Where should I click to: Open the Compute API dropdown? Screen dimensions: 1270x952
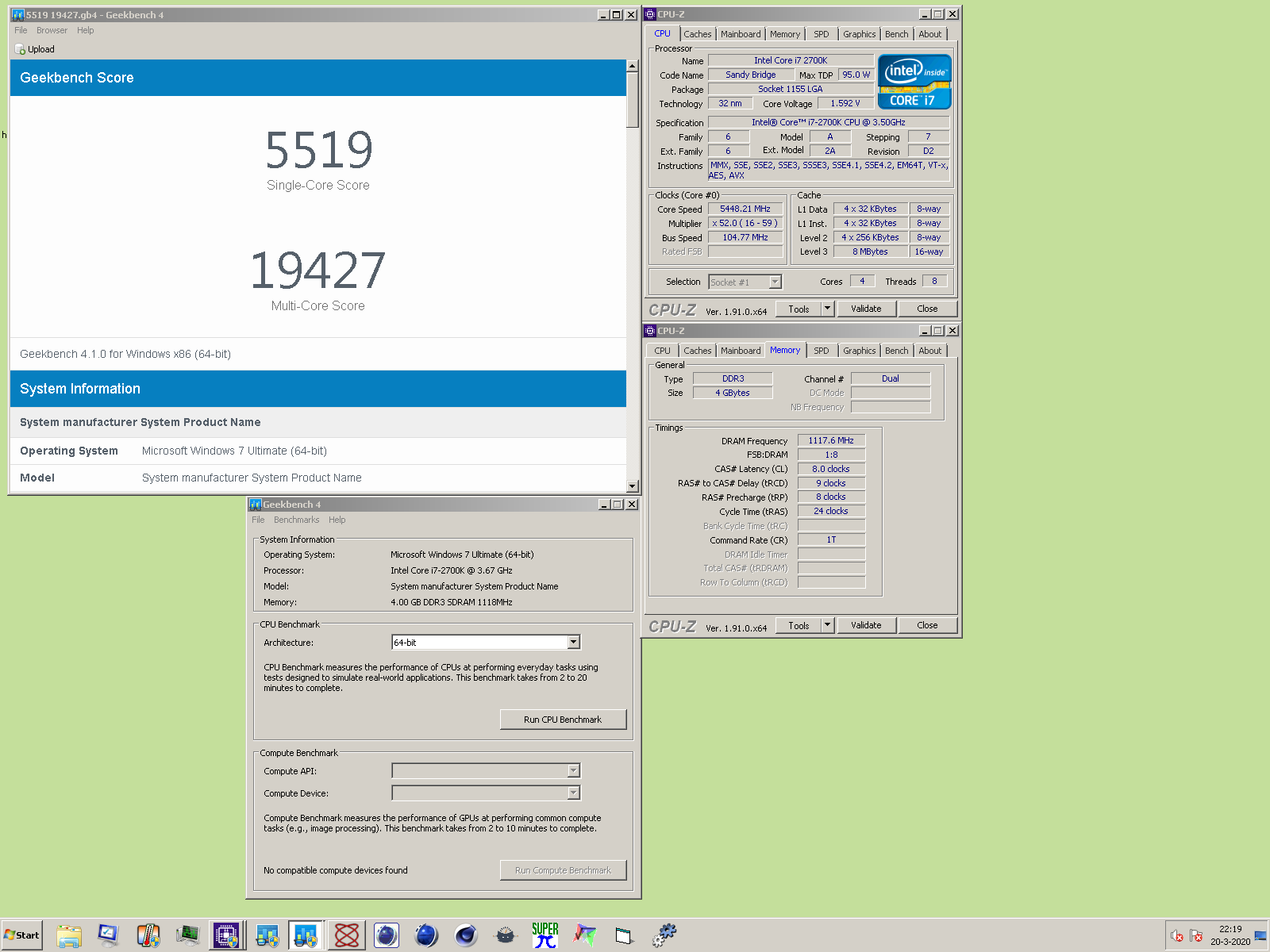pos(574,771)
